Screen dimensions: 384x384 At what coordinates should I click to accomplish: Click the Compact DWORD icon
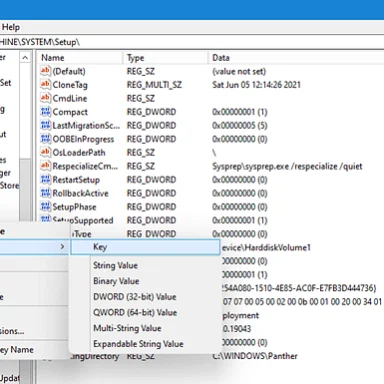45,112
